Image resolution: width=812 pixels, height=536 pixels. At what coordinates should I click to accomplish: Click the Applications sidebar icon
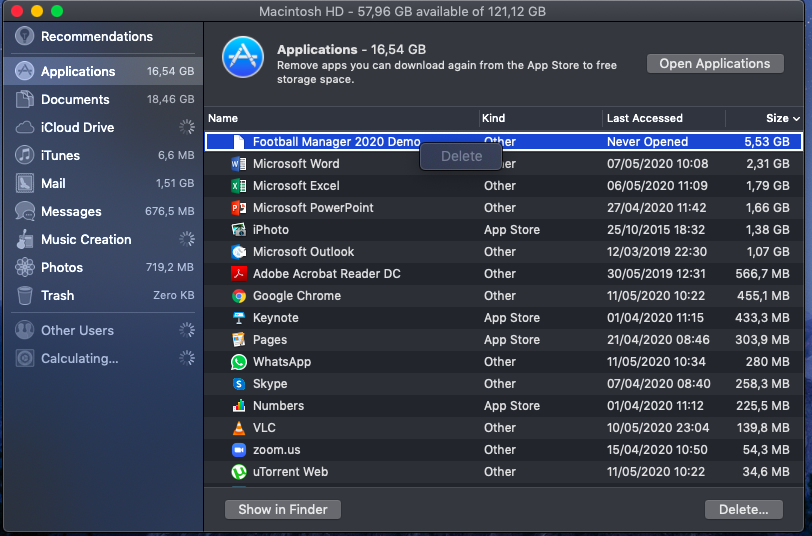[x=24, y=71]
